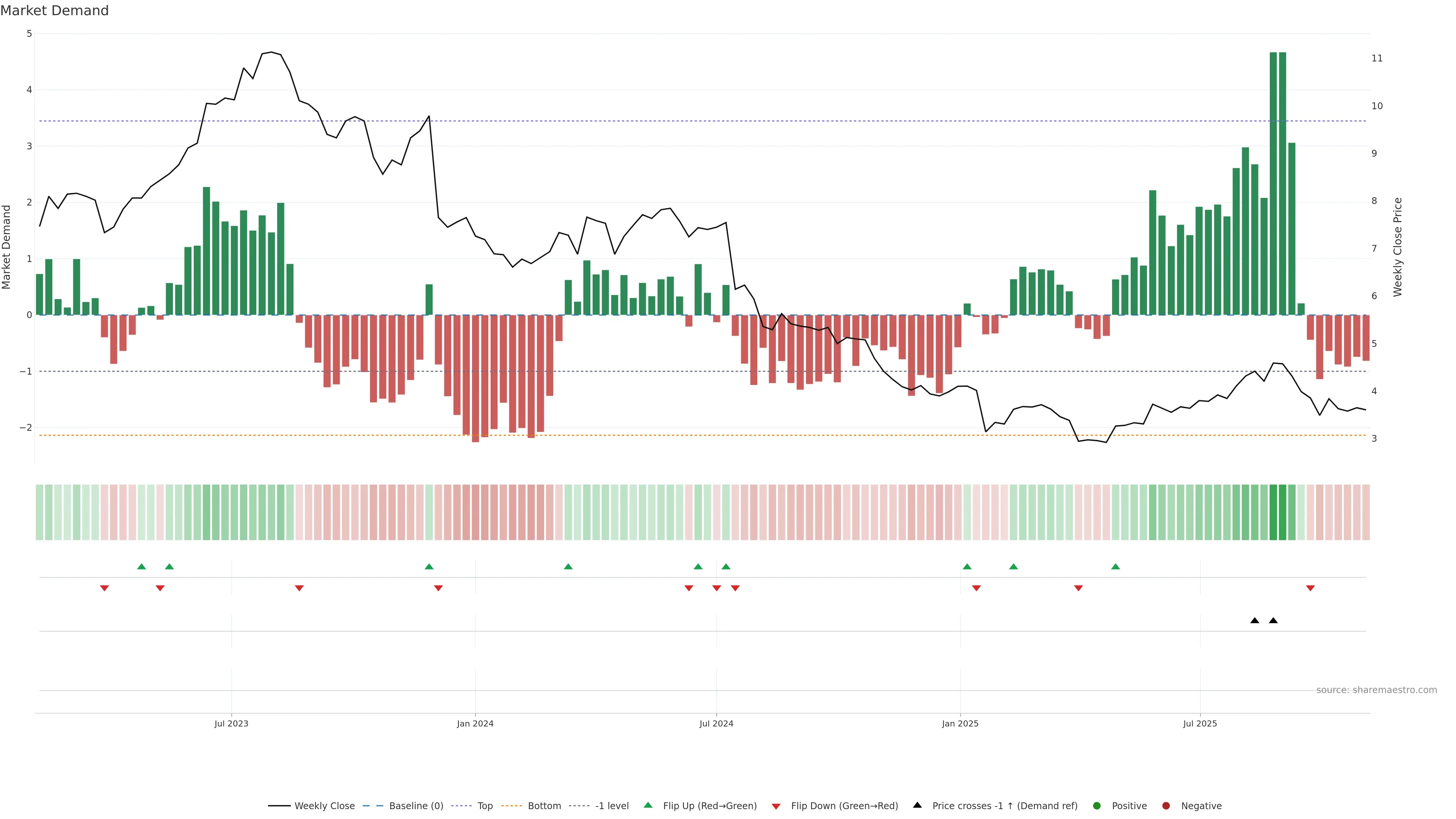Click the Jan 2024 x-axis label
This screenshot has height=819, width=1456.
475,723
